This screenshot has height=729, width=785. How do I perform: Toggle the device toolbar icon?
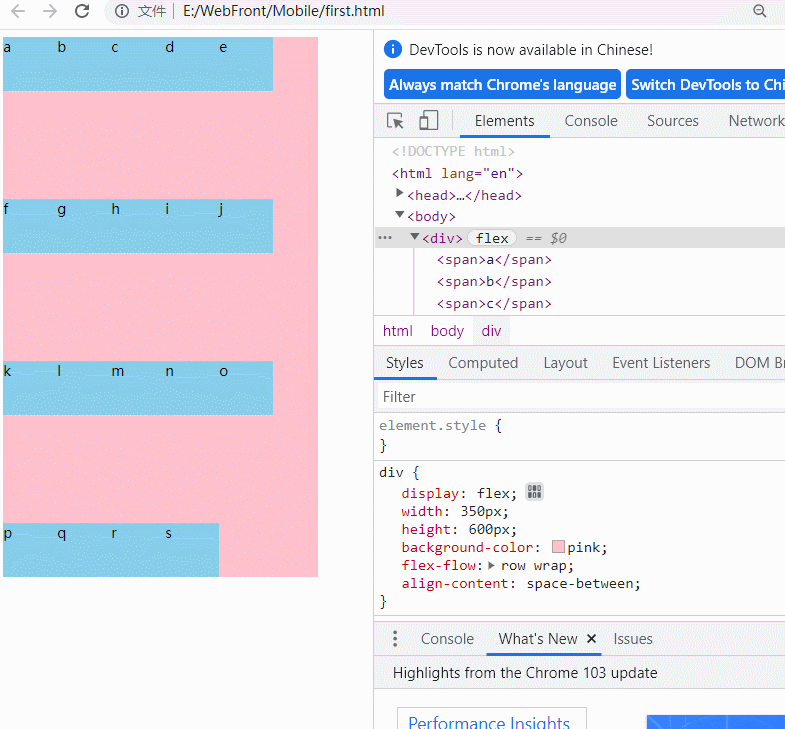click(429, 121)
